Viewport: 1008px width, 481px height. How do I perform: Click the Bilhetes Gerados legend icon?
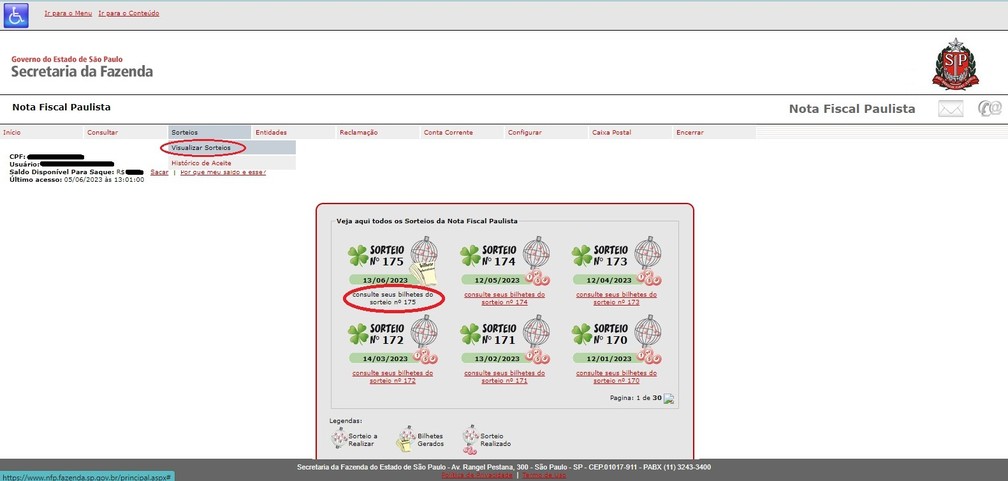406,439
